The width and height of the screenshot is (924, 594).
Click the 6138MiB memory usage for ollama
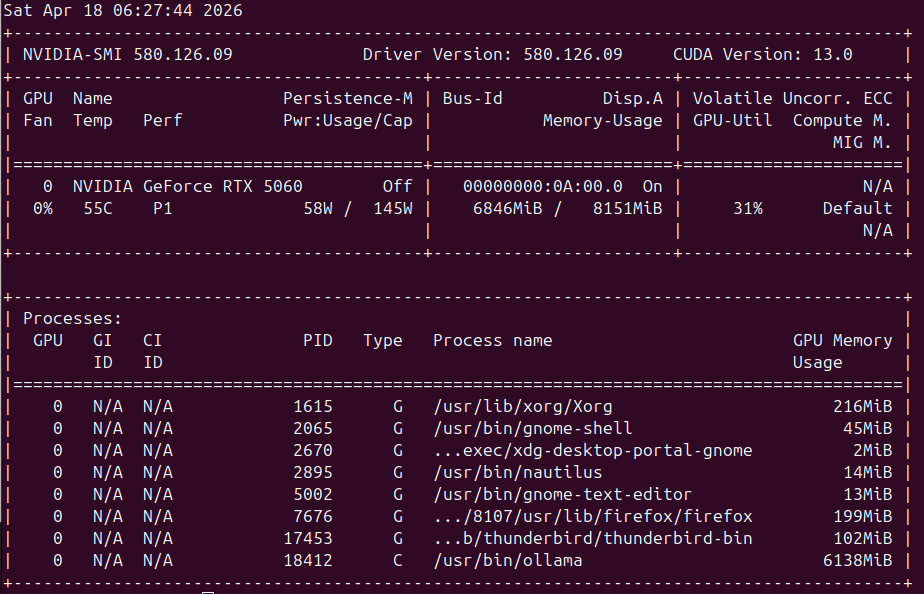(862, 560)
